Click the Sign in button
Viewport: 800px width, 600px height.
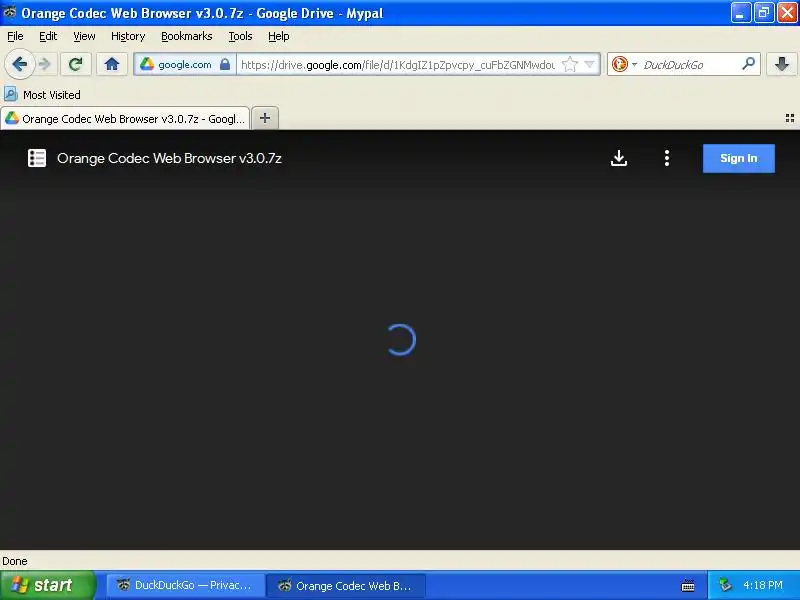coord(739,158)
